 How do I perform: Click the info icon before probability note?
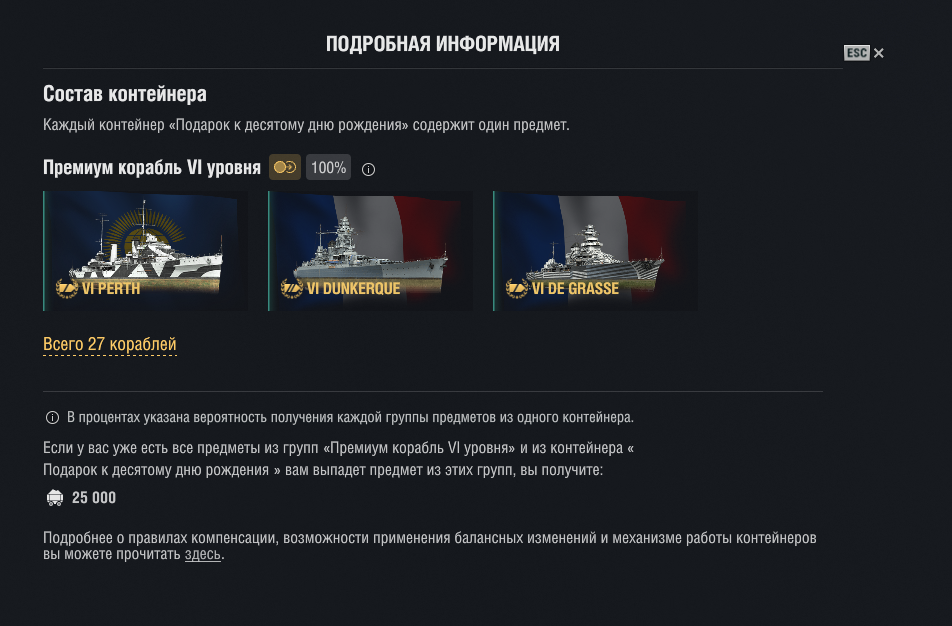pos(52,418)
